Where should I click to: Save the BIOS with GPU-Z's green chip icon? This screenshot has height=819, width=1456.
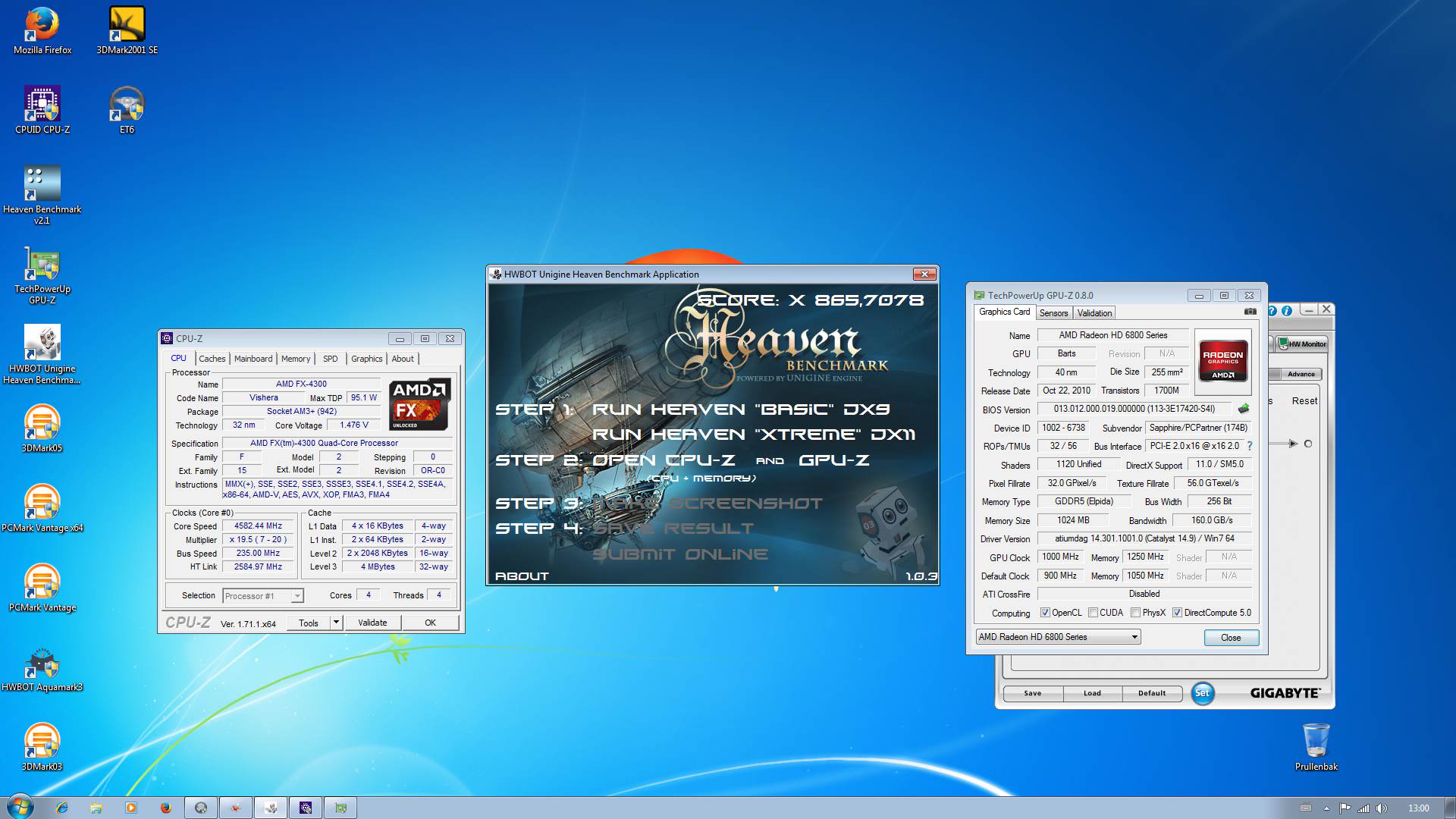click(1244, 409)
